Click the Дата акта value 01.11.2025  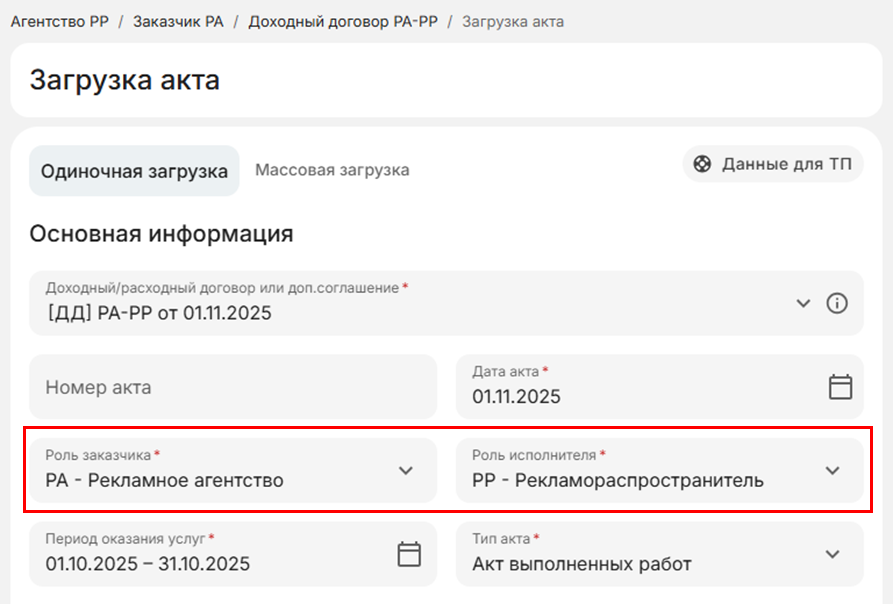coord(517,397)
